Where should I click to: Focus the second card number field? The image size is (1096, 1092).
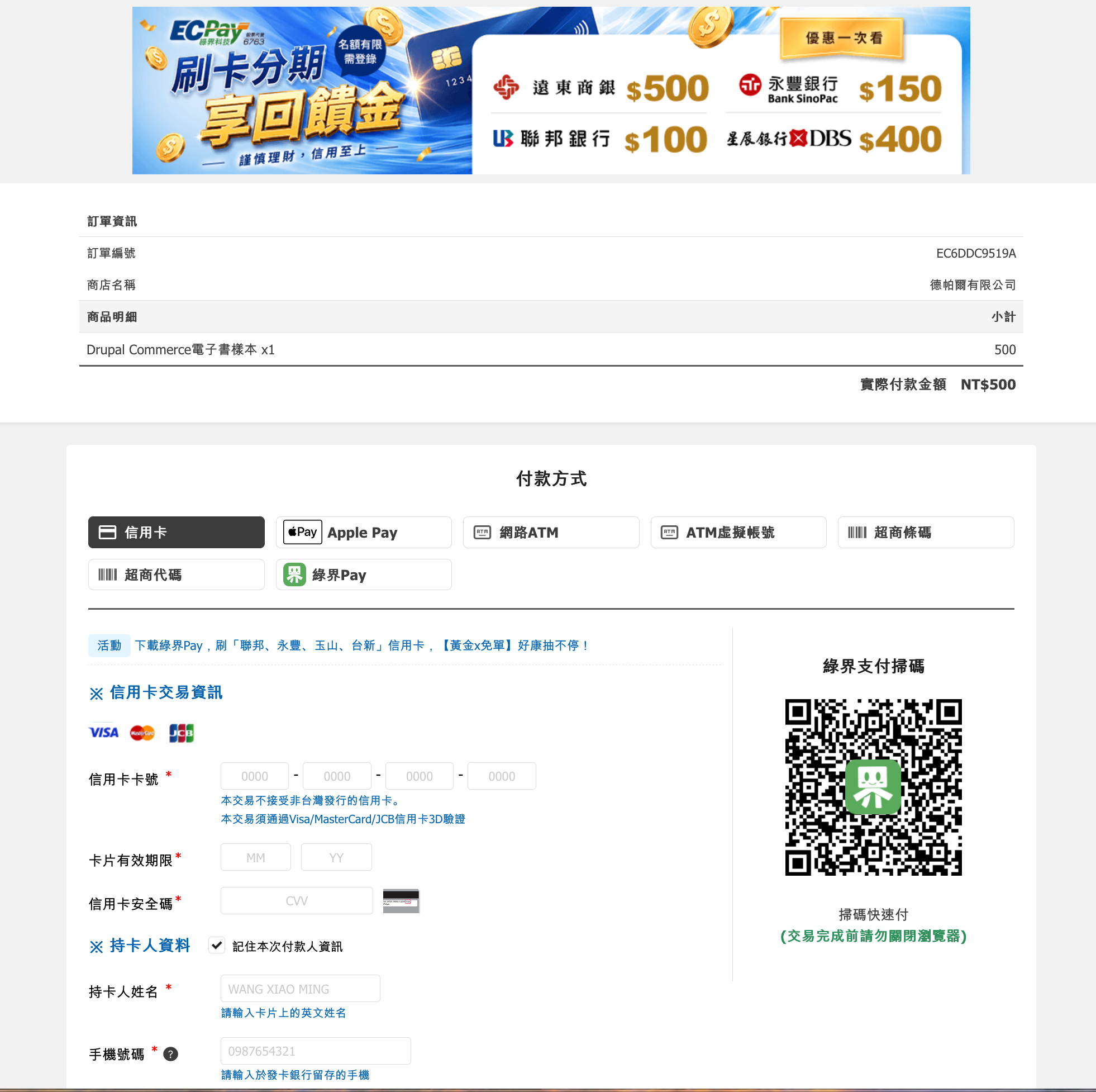pyautogui.click(x=337, y=776)
